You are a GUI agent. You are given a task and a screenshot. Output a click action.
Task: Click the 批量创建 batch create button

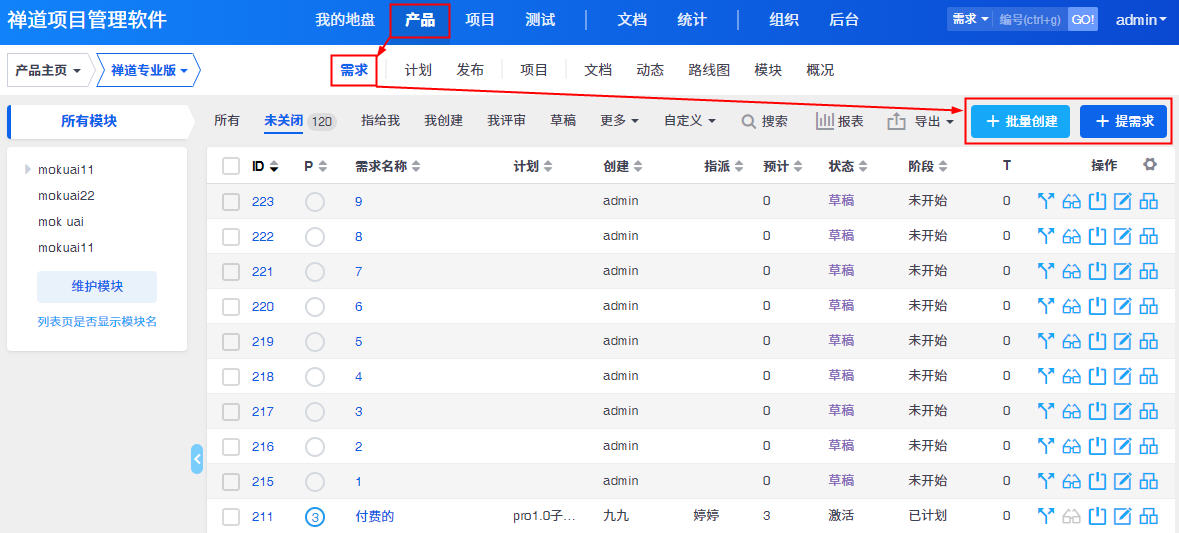pyautogui.click(x=1020, y=121)
